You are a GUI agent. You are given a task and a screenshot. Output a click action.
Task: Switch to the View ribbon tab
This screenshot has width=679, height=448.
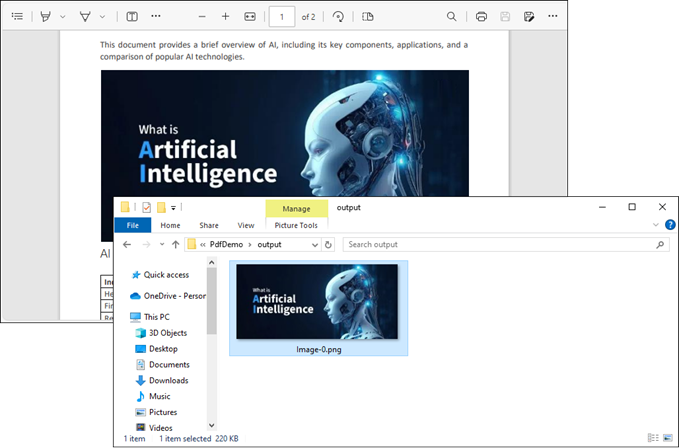pyautogui.click(x=246, y=225)
